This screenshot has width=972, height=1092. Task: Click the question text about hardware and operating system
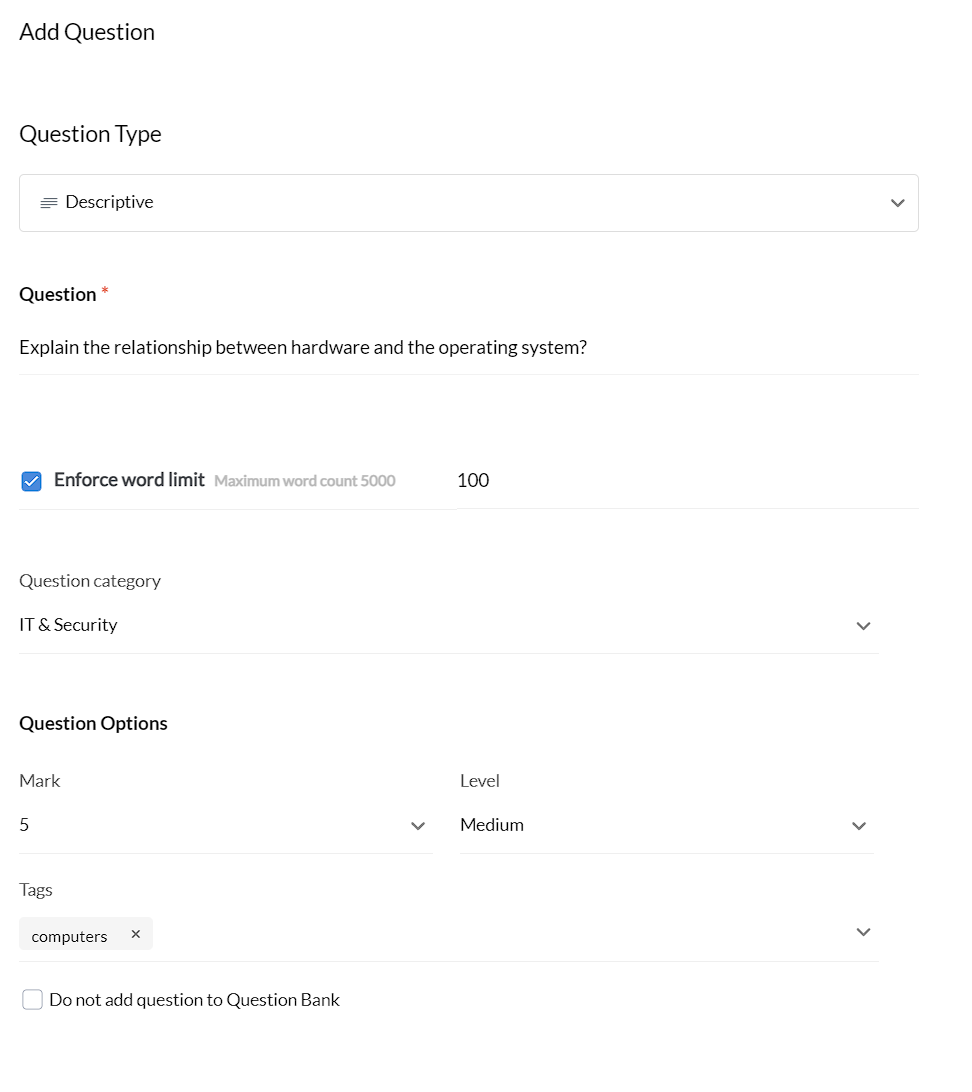pyautogui.click(x=303, y=348)
